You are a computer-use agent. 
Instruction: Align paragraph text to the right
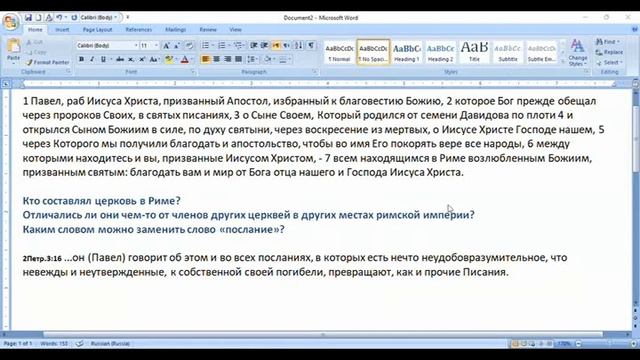(227, 59)
